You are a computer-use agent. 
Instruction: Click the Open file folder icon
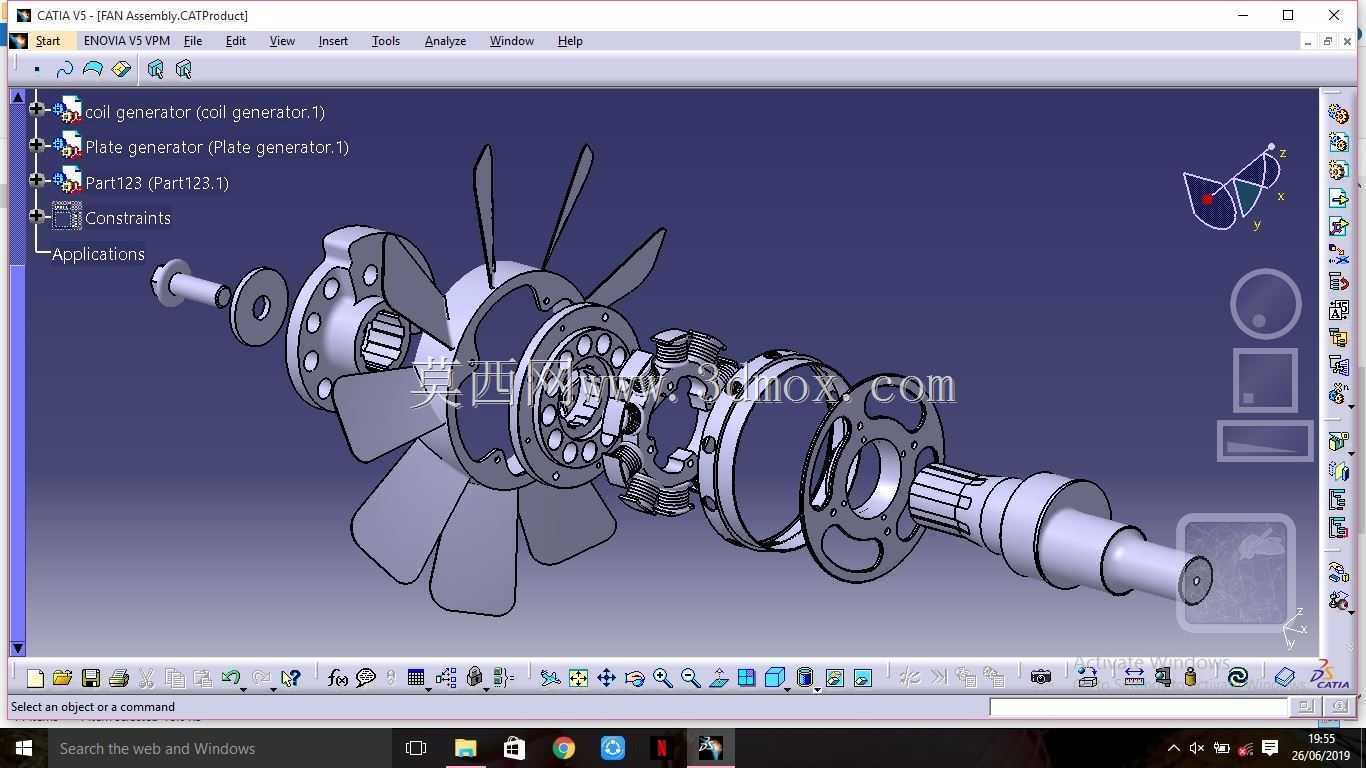coord(62,678)
